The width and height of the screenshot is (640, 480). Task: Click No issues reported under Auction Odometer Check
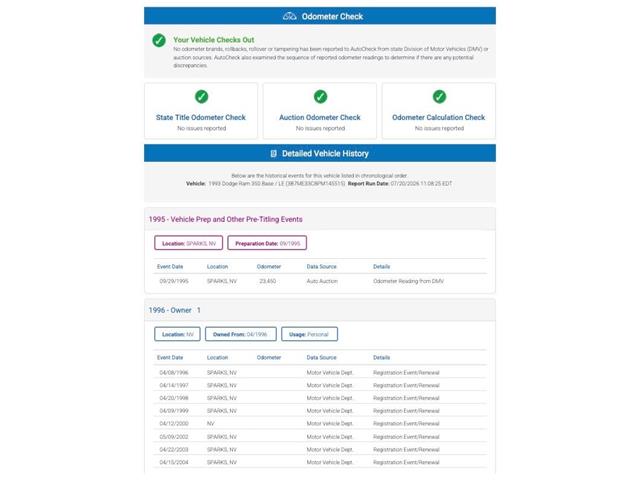point(320,128)
